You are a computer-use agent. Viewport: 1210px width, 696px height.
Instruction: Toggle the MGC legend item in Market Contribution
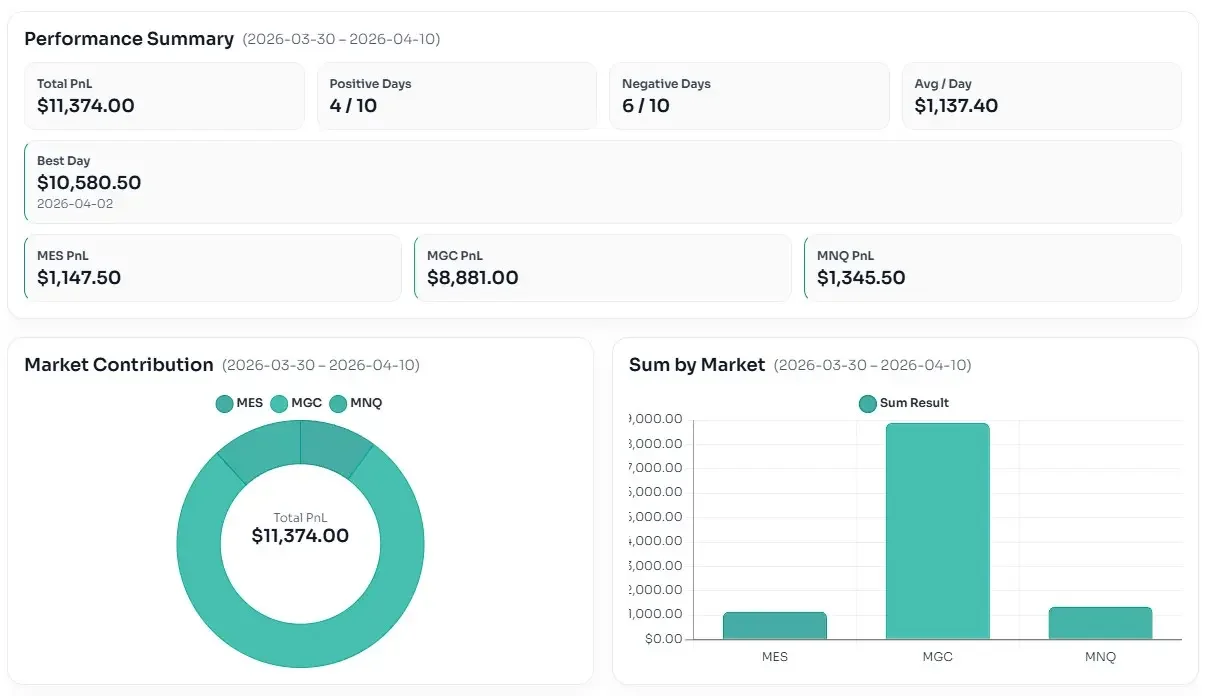(x=296, y=403)
